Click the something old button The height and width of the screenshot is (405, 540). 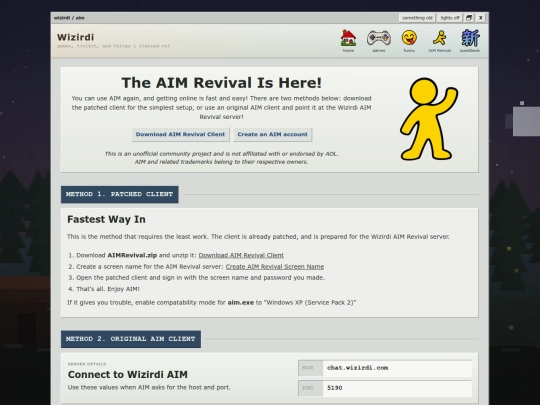417,18
